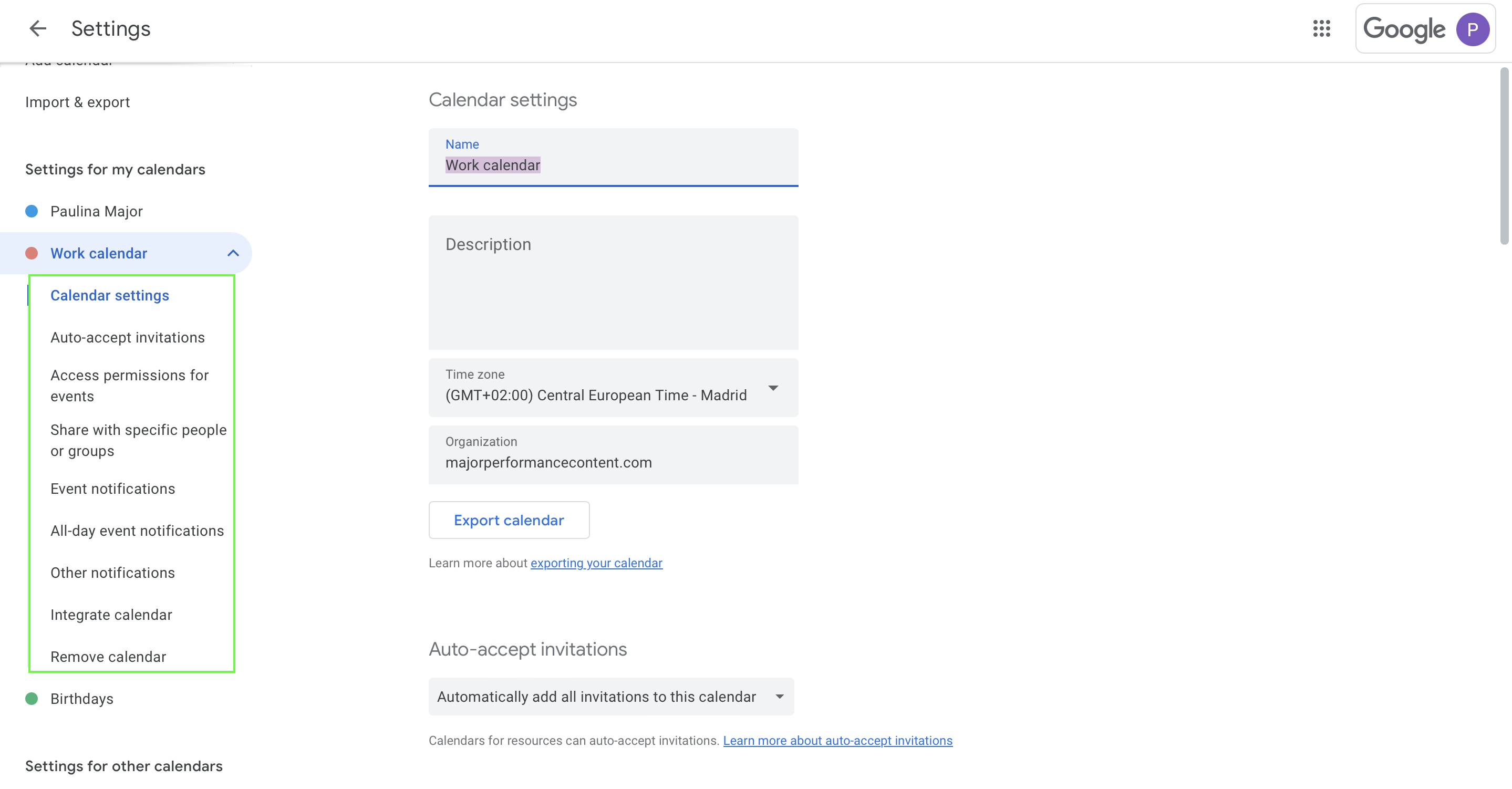
Task: Click inside the Description field
Action: (x=613, y=282)
